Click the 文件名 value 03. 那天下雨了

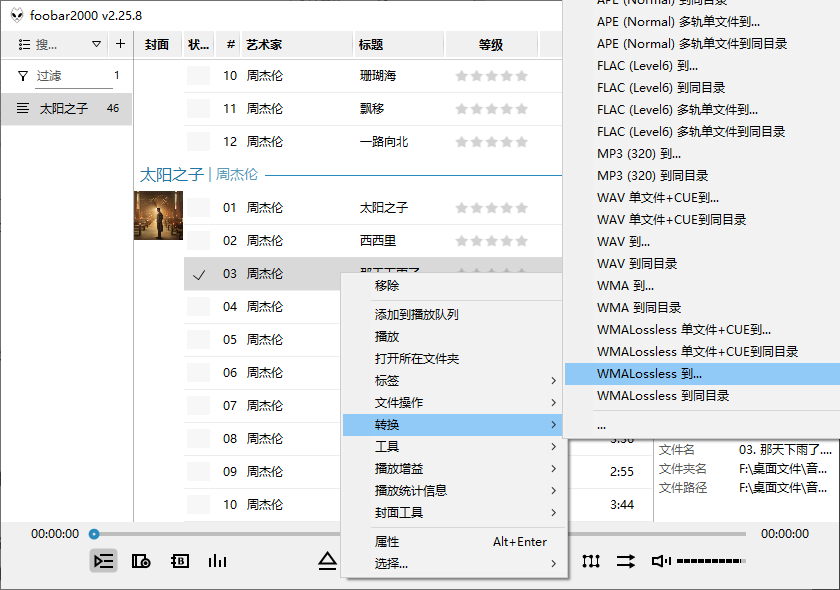point(785,450)
